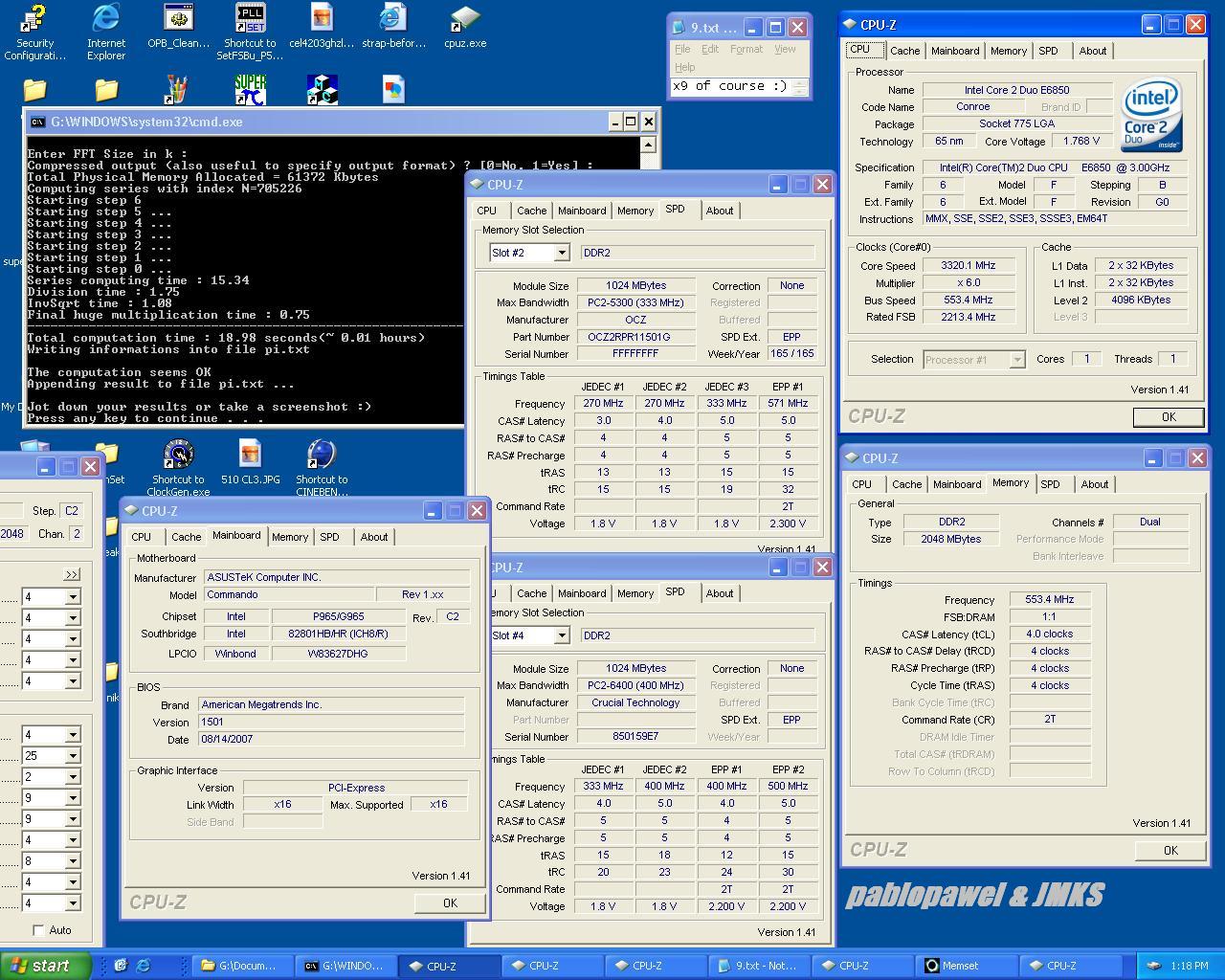The image size is (1225, 980).
Task: Click OK in CPU-Z Memory timings window
Action: click(1170, 850)
